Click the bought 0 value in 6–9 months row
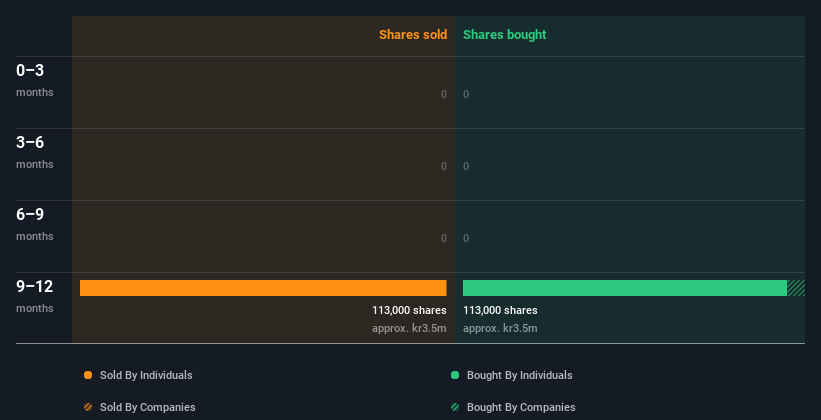Screen dimensions: 821x420 (x=466, y=238)
